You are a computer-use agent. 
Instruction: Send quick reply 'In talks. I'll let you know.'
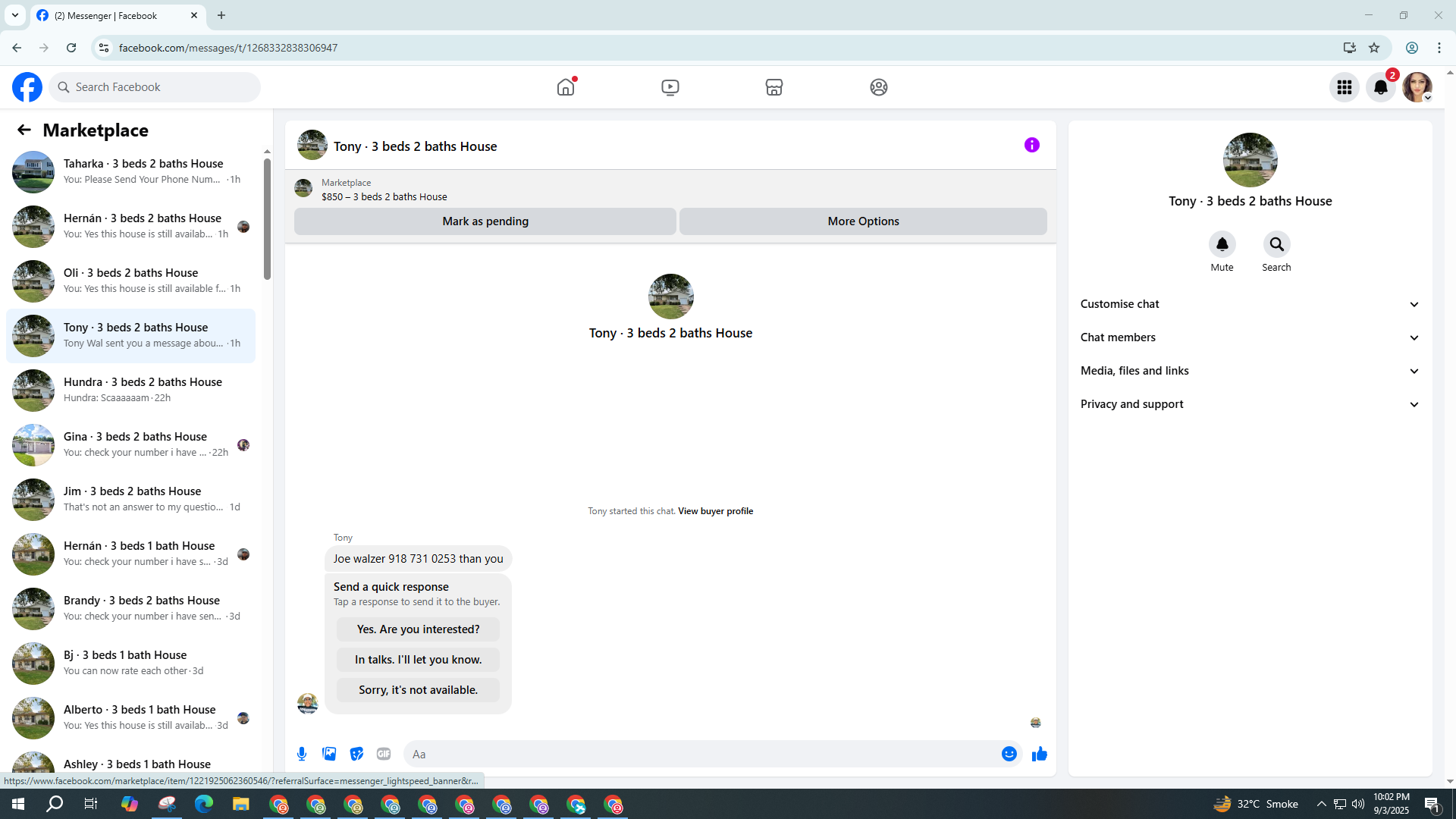(x=418, y=660)
